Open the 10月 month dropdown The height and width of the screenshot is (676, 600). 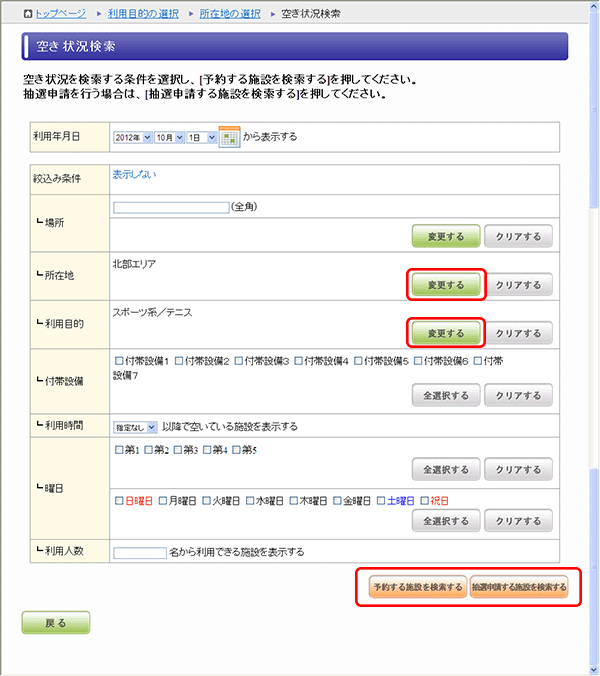[169, 138]
